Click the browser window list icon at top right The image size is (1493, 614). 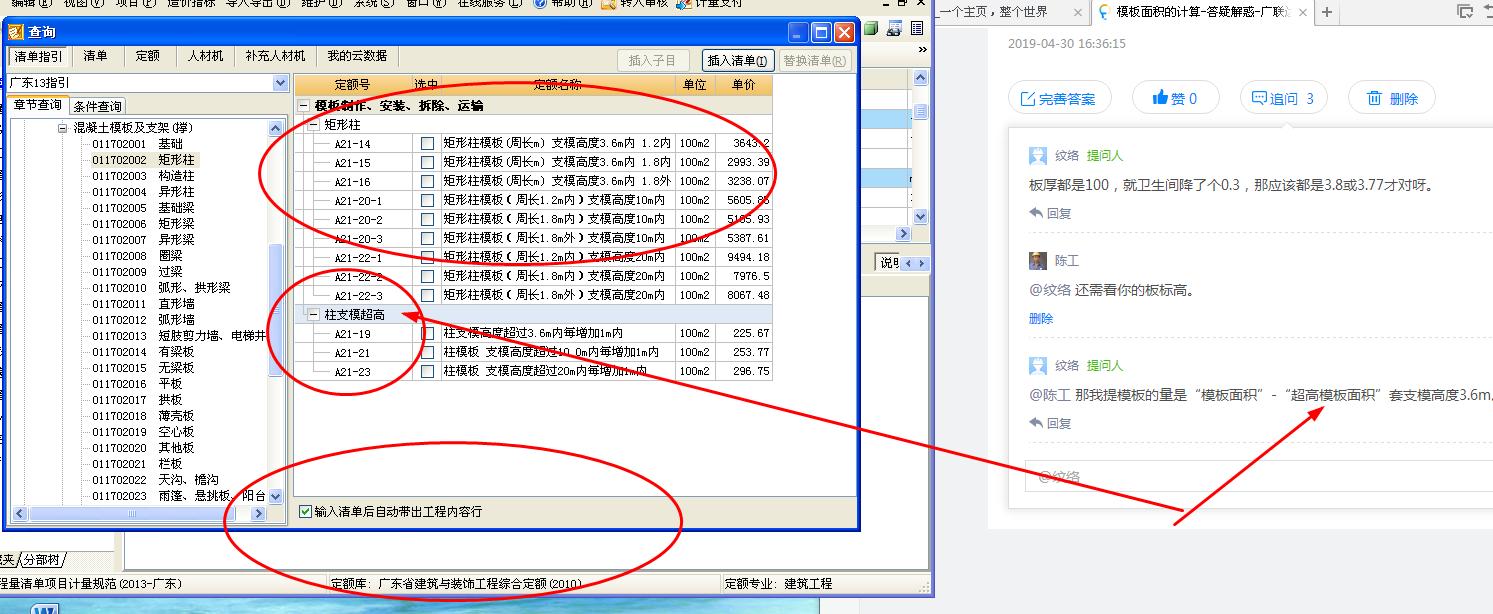[1463, 11]
